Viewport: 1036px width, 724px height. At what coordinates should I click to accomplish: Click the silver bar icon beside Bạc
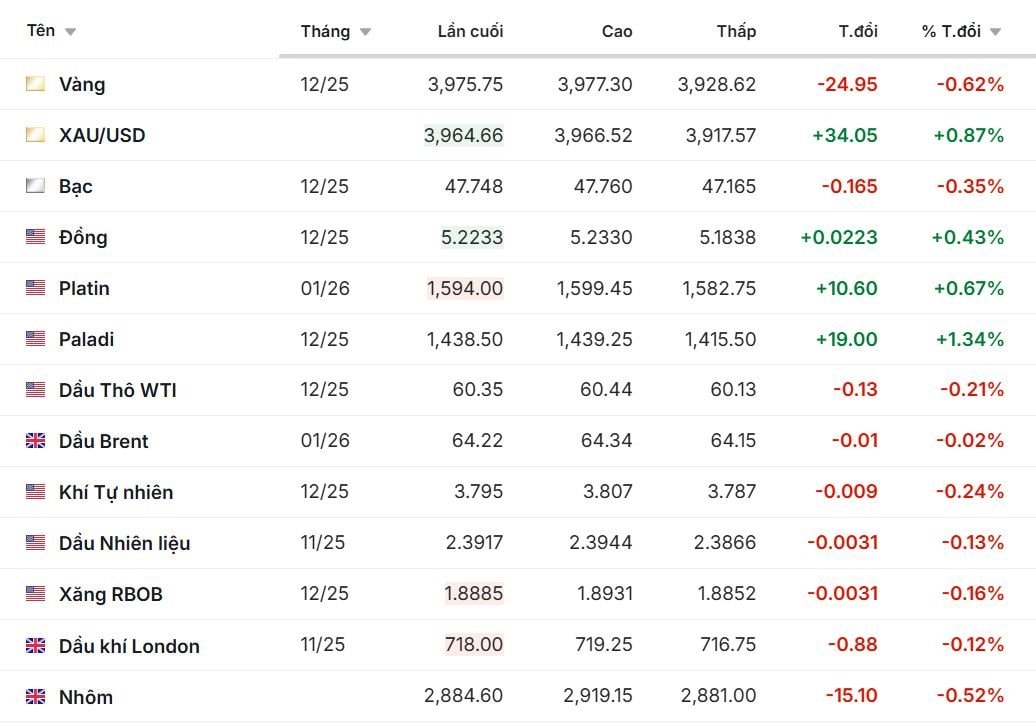coord(35,186)
